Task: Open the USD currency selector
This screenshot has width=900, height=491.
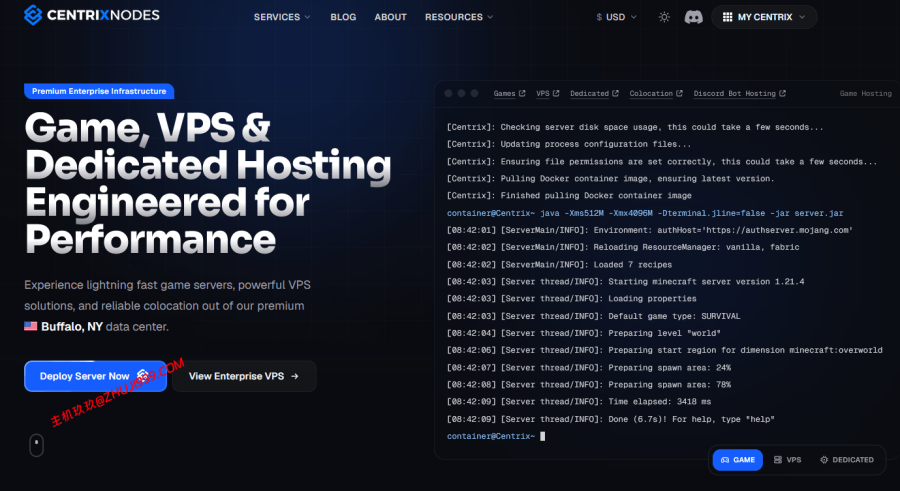Action: 616,17
